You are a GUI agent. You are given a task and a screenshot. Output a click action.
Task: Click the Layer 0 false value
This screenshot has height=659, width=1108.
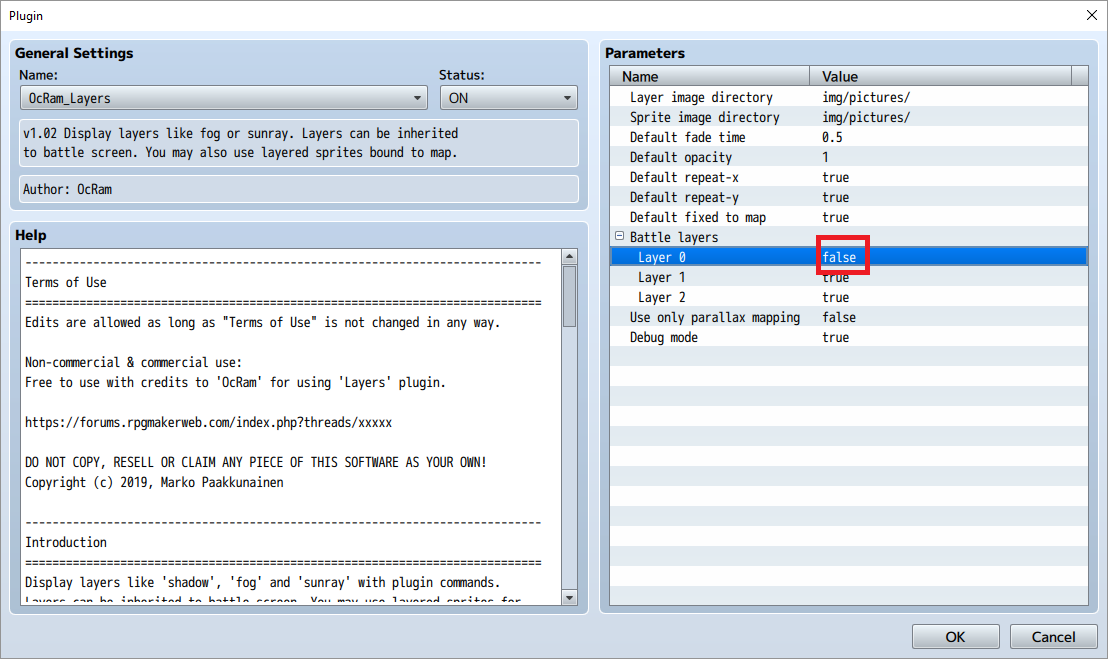click(x=839, y=257)
